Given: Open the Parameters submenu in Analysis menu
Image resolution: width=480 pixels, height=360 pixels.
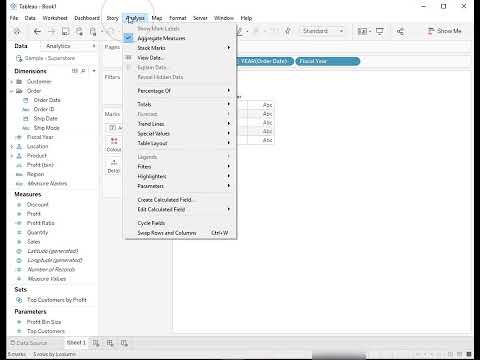Looking at the screenshot, I should click(180, 186).
